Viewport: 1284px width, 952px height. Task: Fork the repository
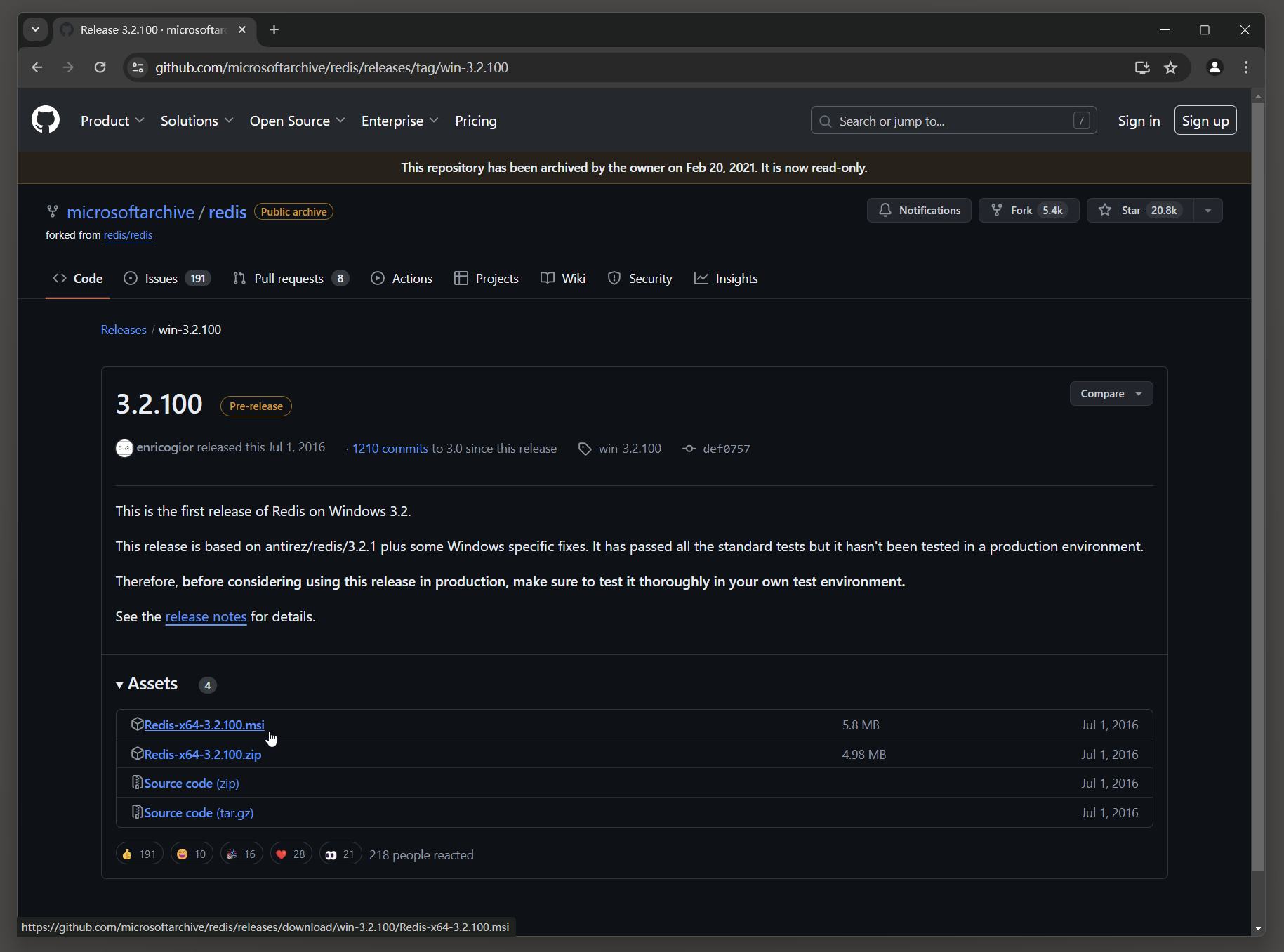point(1028,211)
